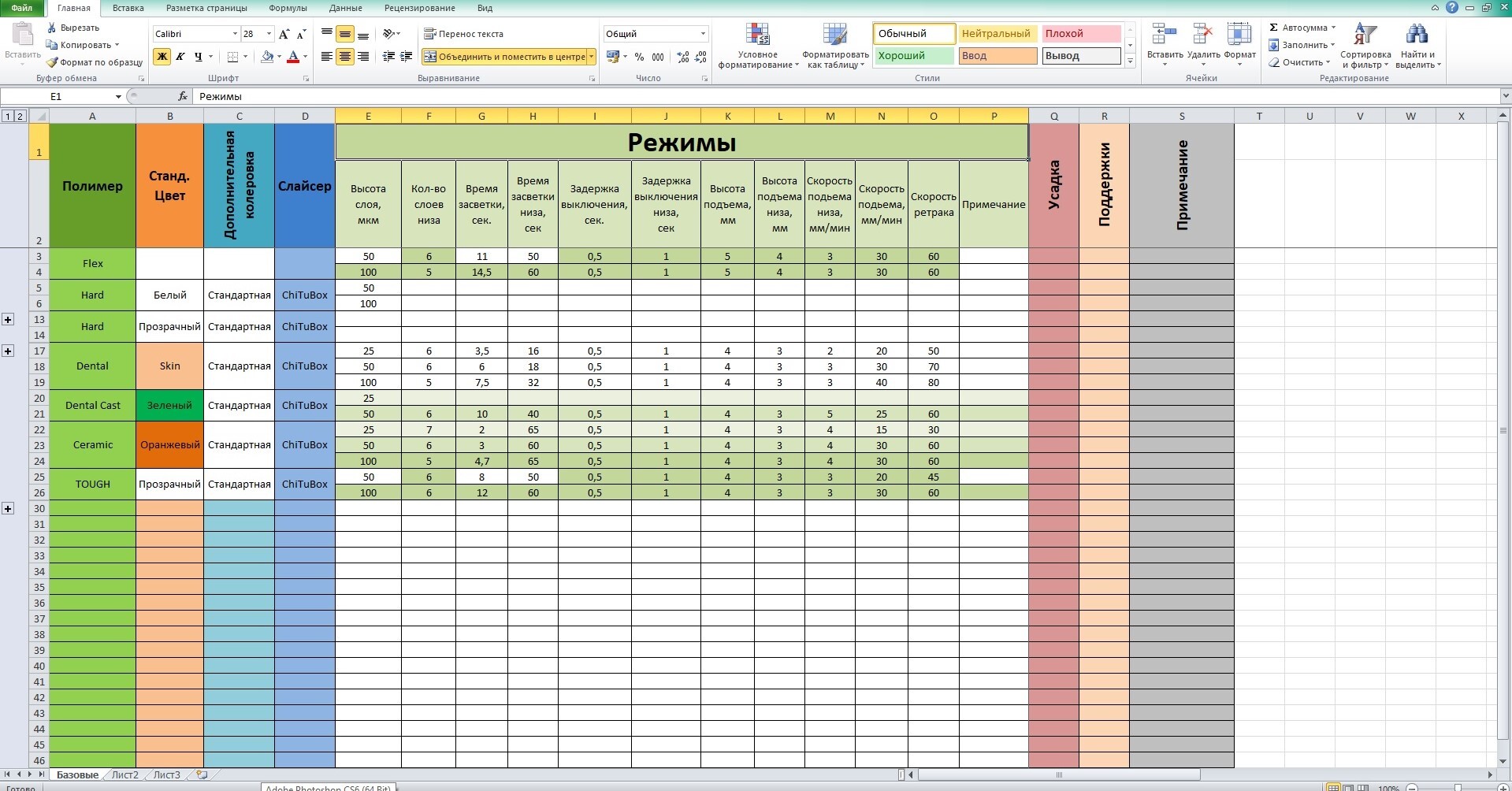This screenshot has width=1512, height=791.
Task: Apply percent style with the % icon
Action: coord(639,57)
